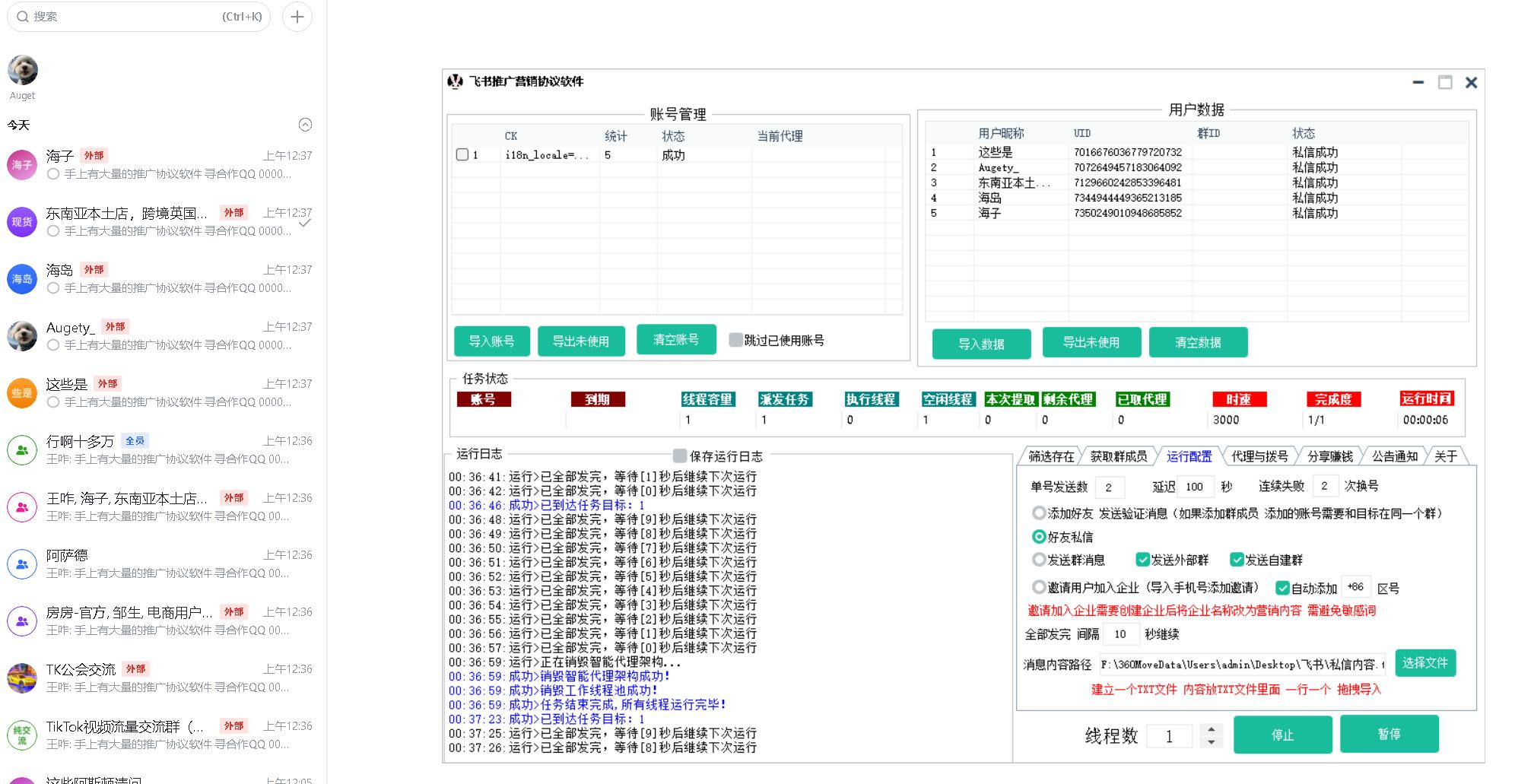
Task: Click the 飞书推广营销协议软件 title bar logo
Action: (456, 81)
